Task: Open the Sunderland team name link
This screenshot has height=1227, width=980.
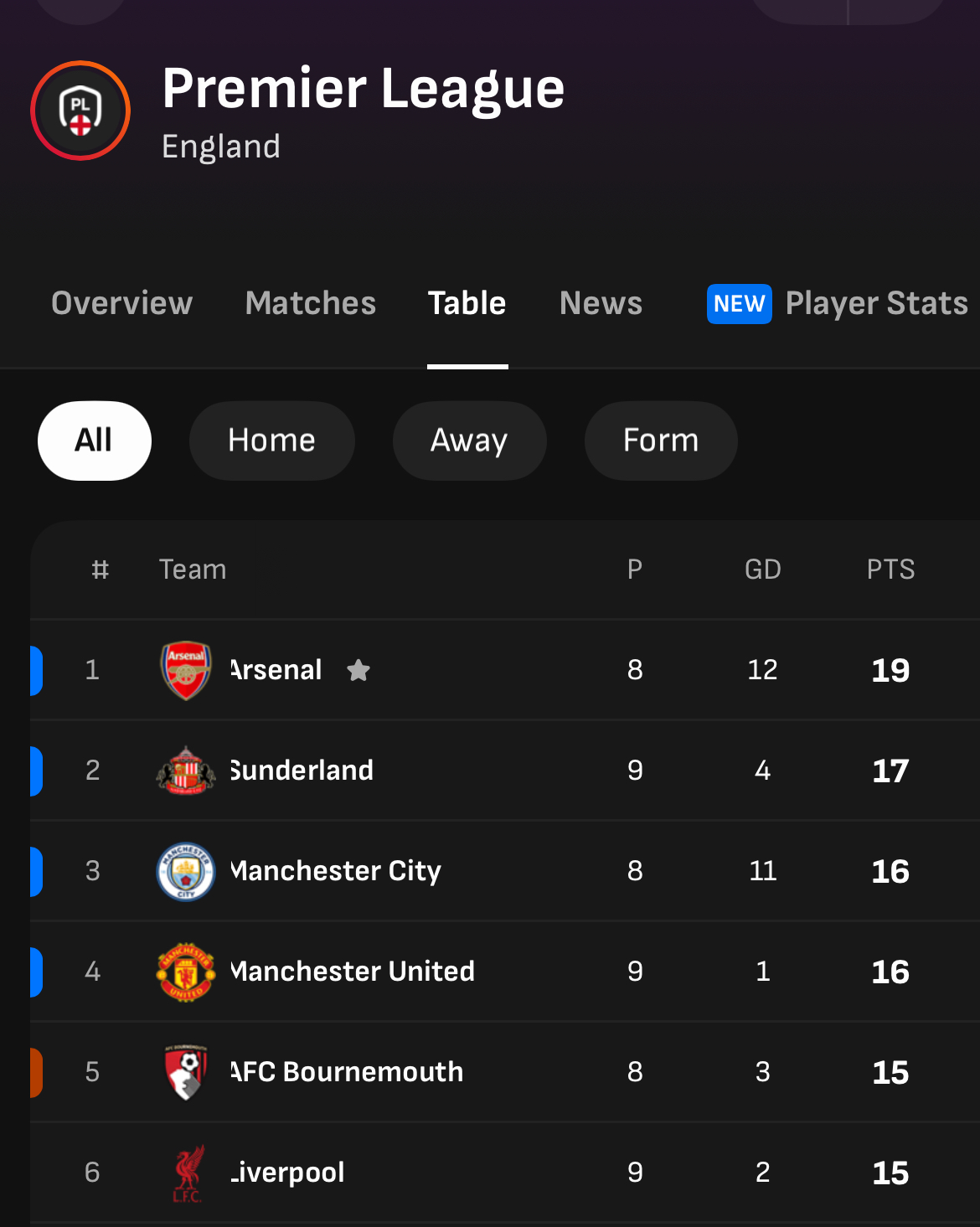Action: pos(302,771)
